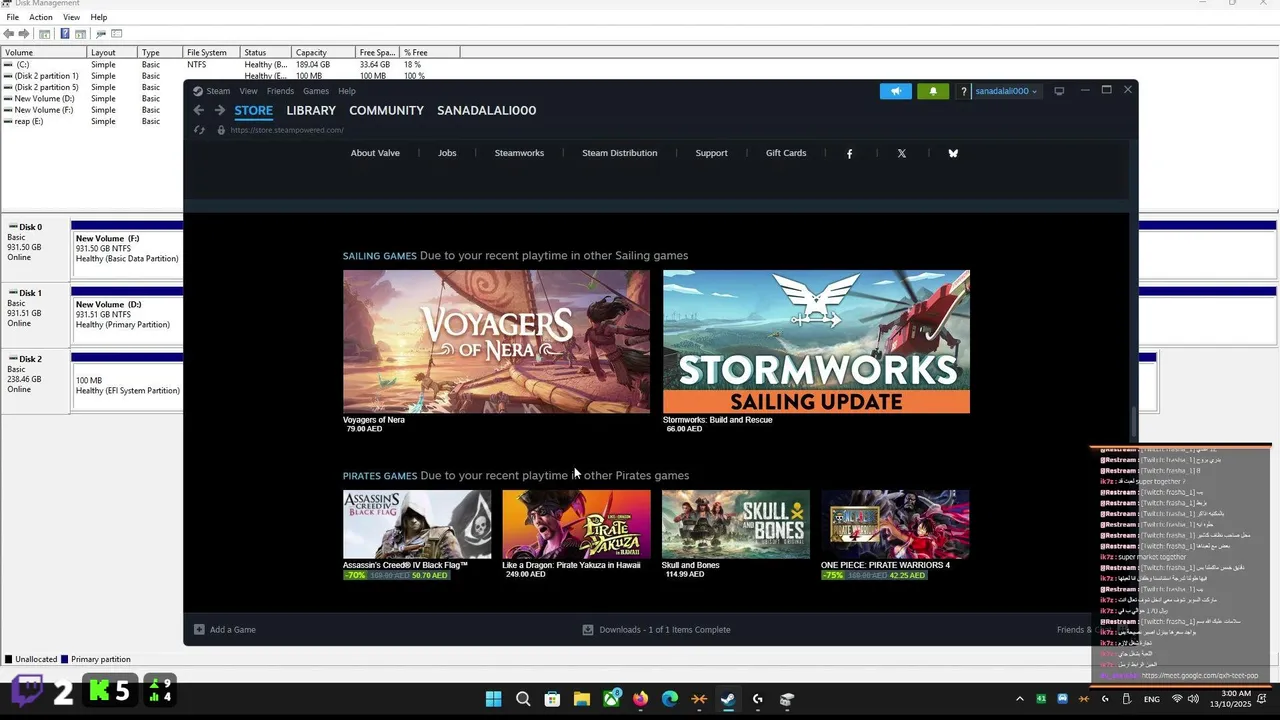Show hidden system tray icons chevron

click(1019, 699)
